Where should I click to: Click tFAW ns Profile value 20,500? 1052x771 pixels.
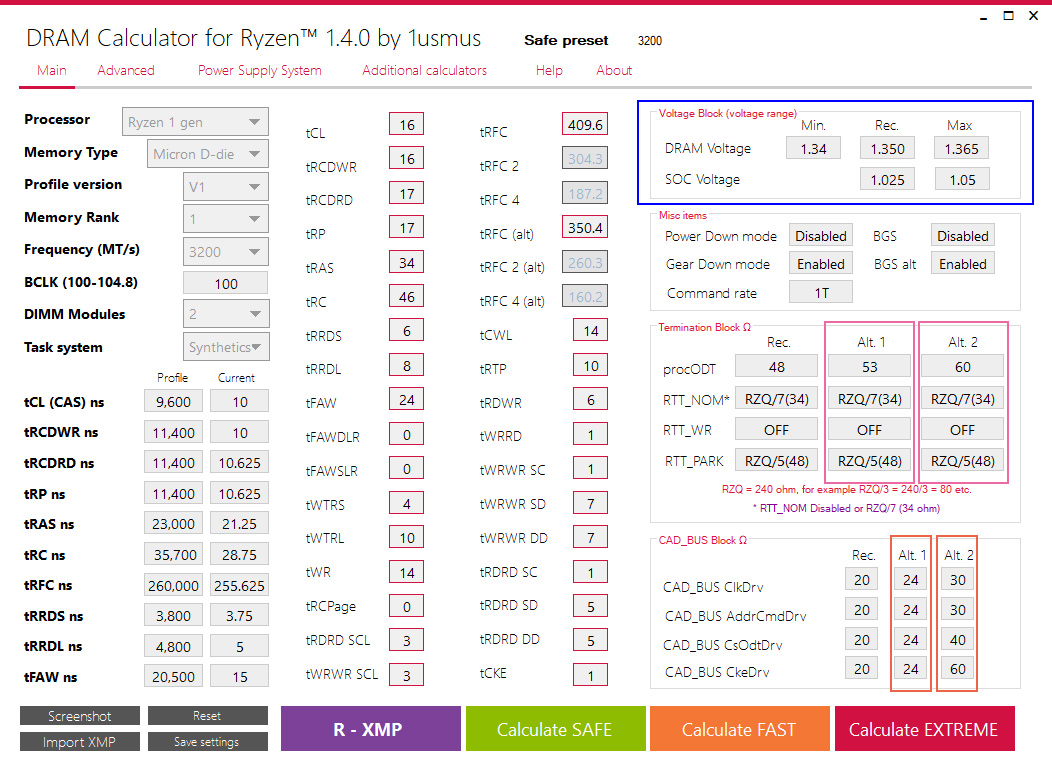point(173,676)
